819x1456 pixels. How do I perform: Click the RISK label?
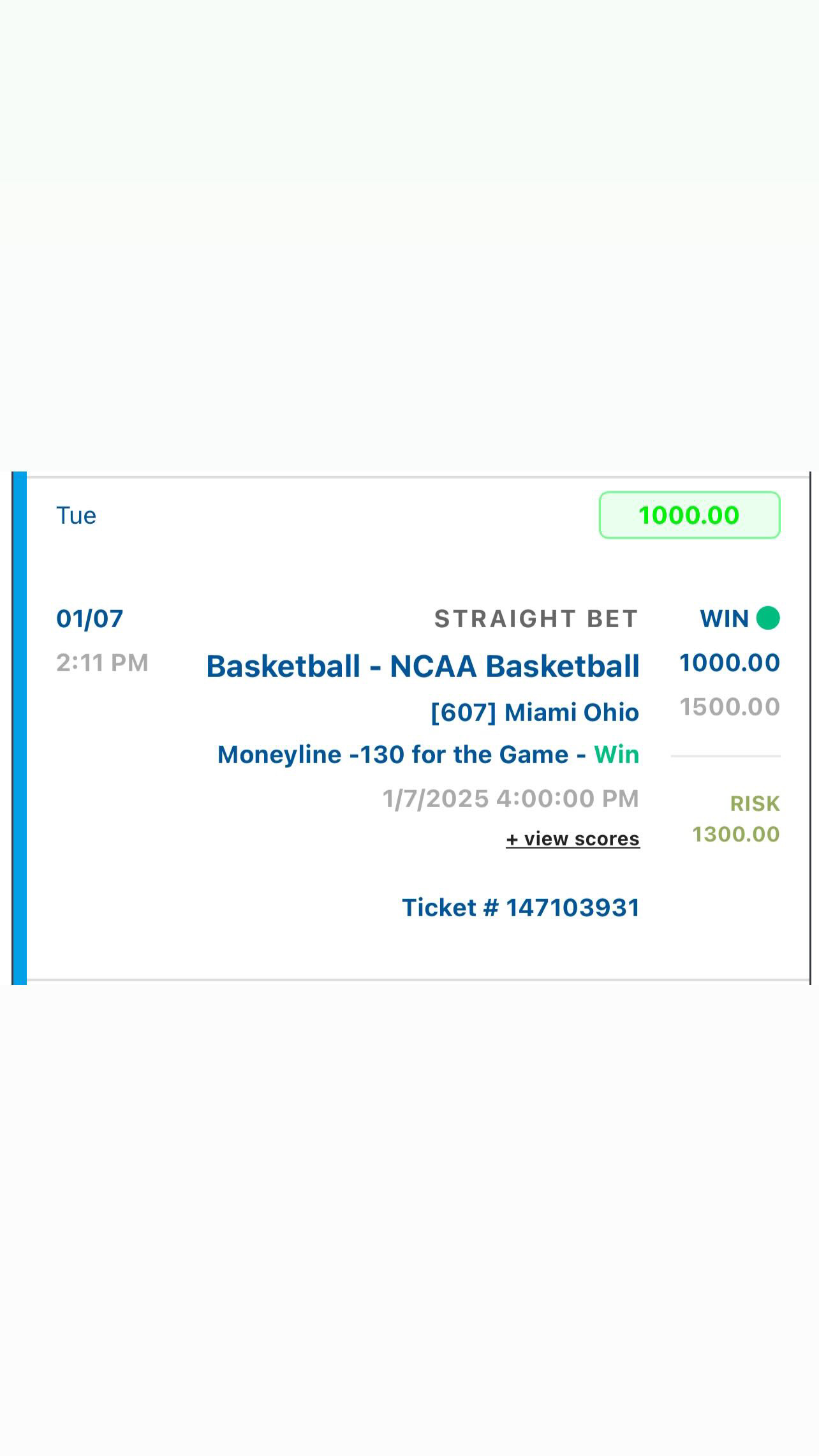pos(755,803)
